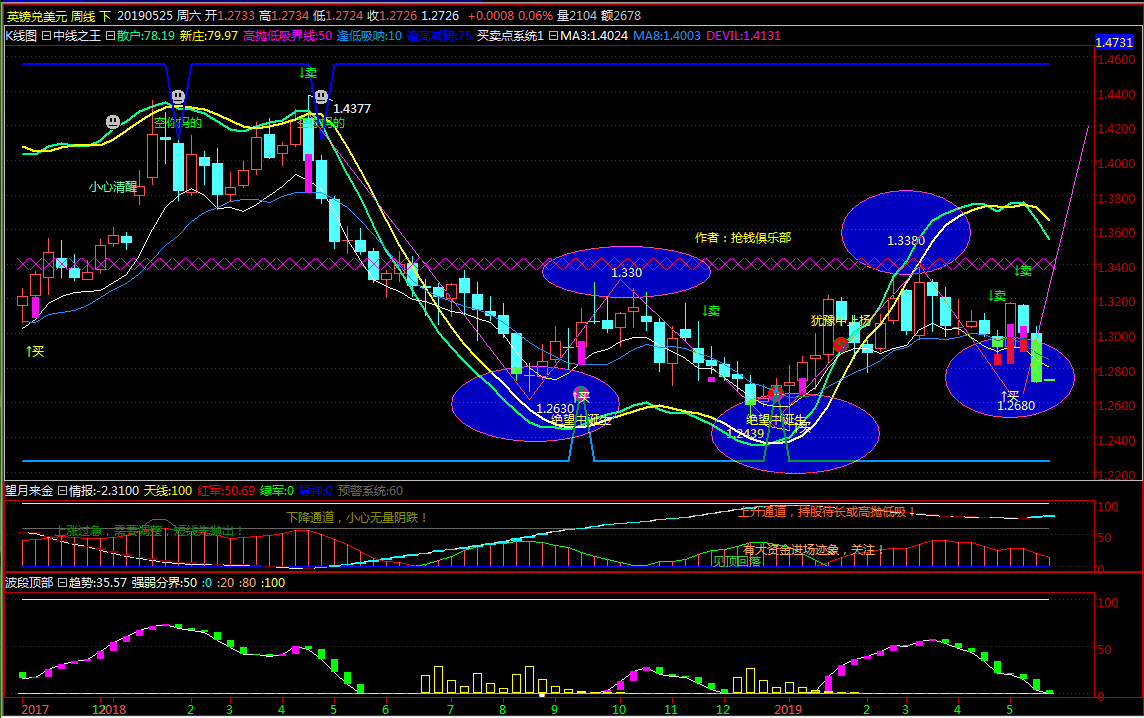1144x718 pixels.
Task: Toggle the 趋势 box in 波段顶部 panel
Action: 62,583
